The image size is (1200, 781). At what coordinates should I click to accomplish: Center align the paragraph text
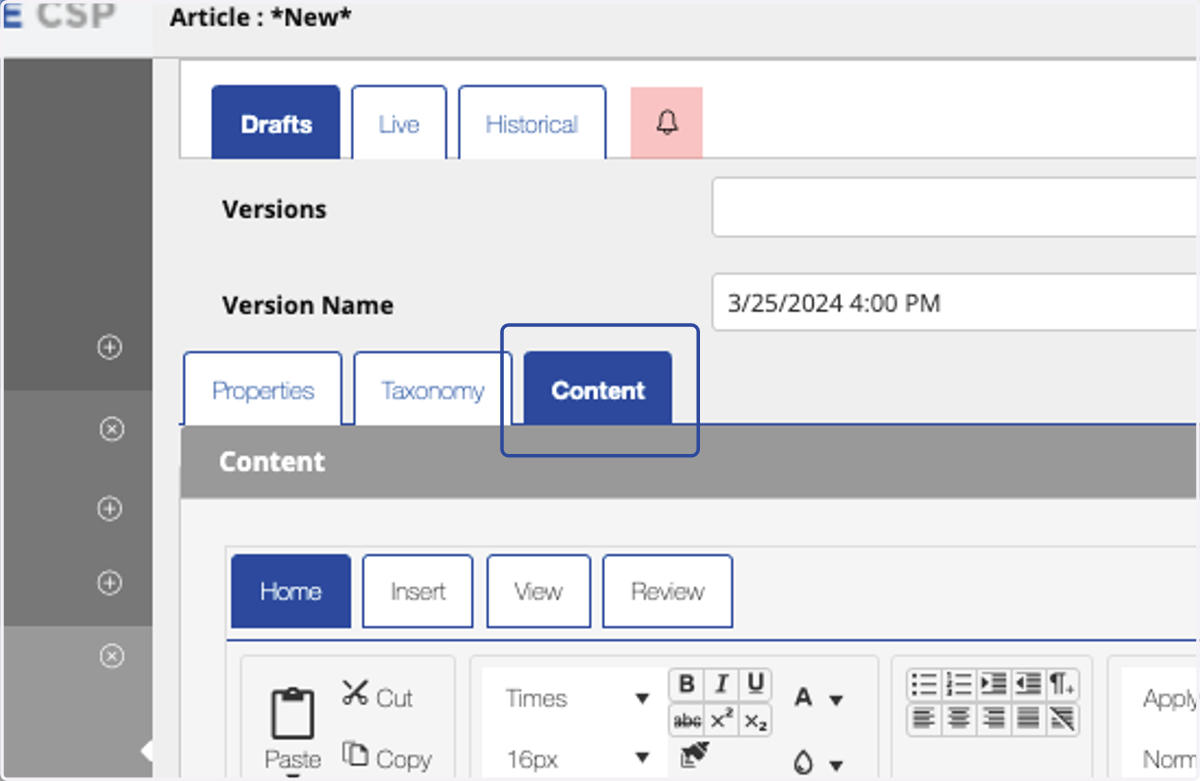[x=959, y=718]
